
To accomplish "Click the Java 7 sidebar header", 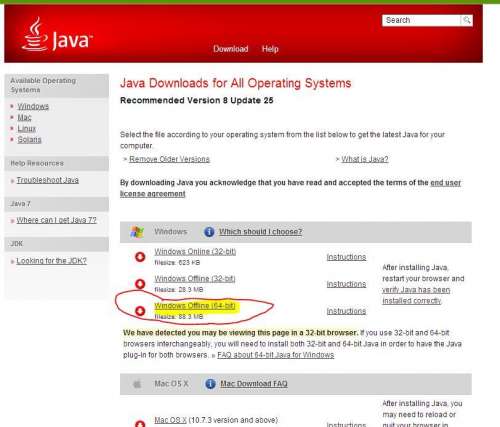I will point(57,204).
